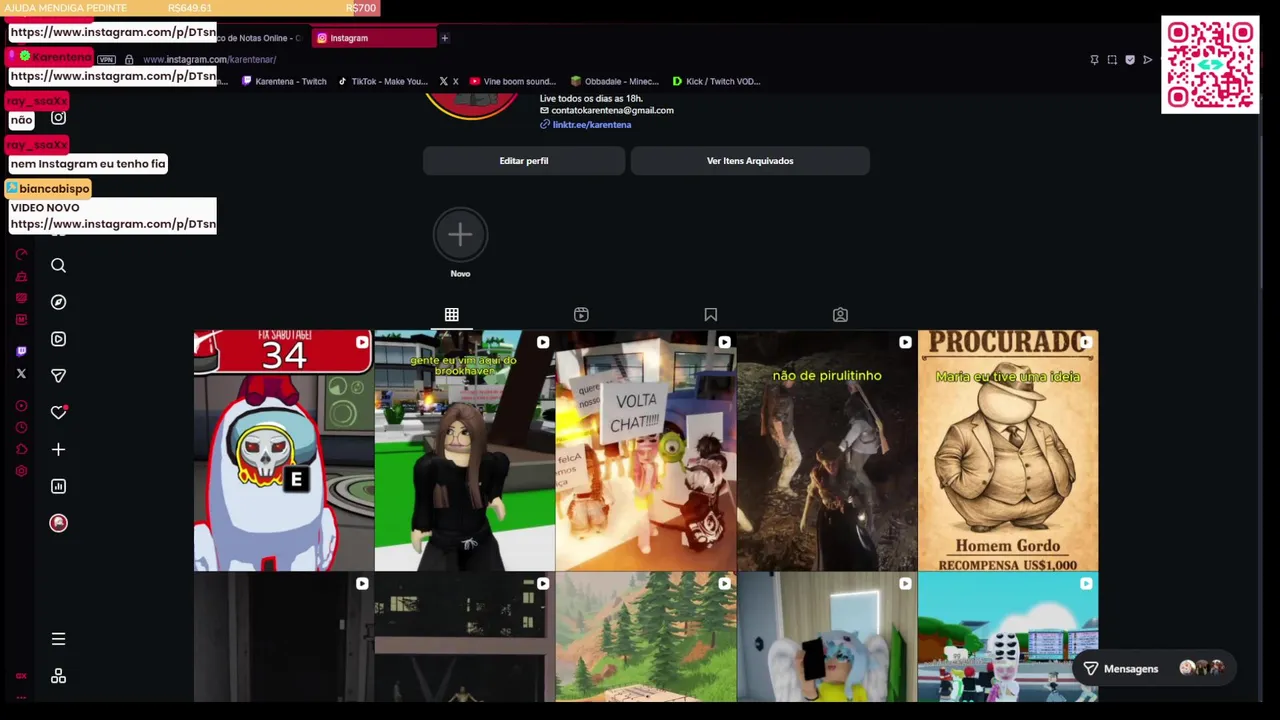1280x720 pixels.
Task: Open the Meta apps grid icon
Action: tap(58, 677)
